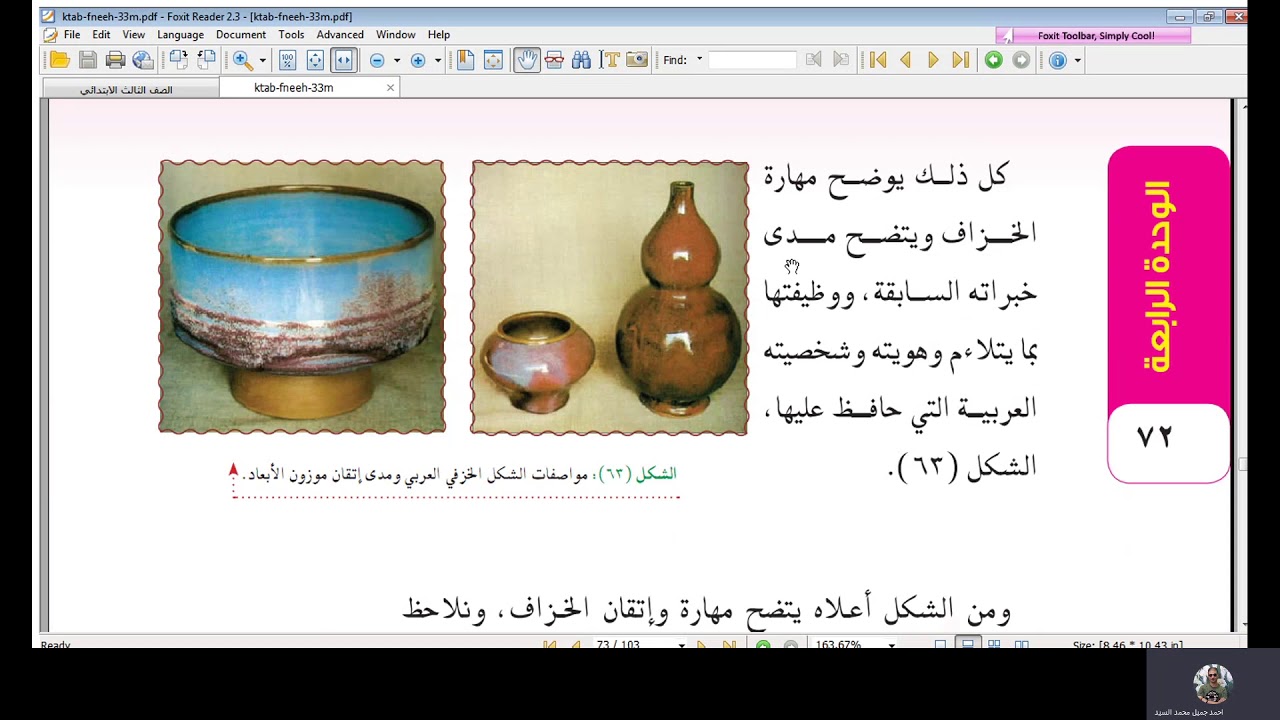
Task: Rotate the page counterclockwise
Action: (206, 60)
